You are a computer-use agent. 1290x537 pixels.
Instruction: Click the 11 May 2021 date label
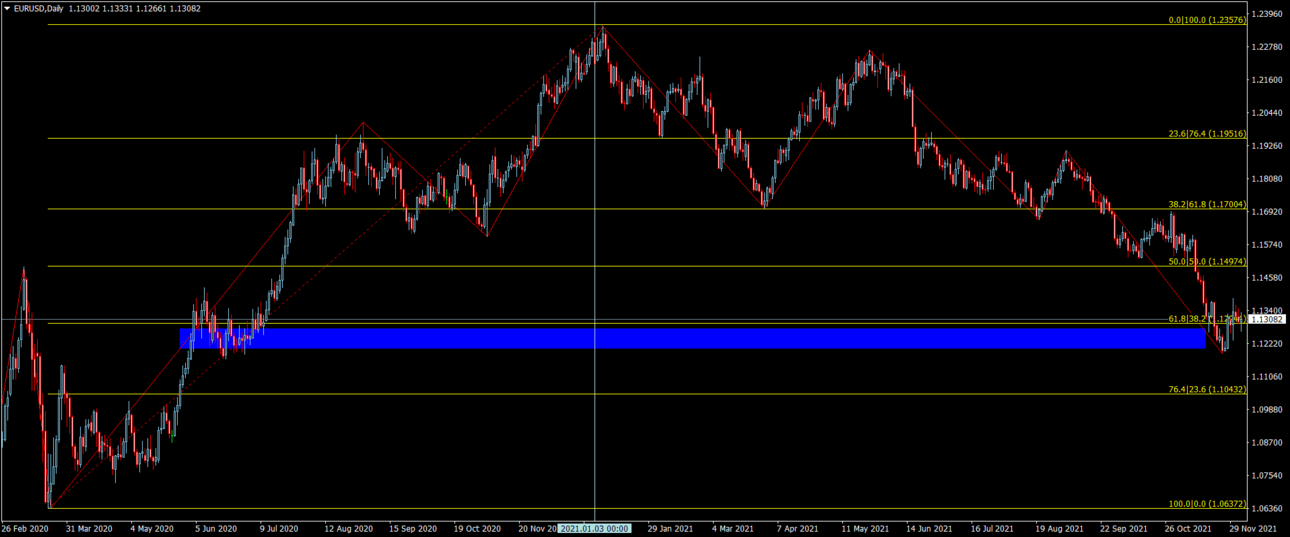[866, 528]
